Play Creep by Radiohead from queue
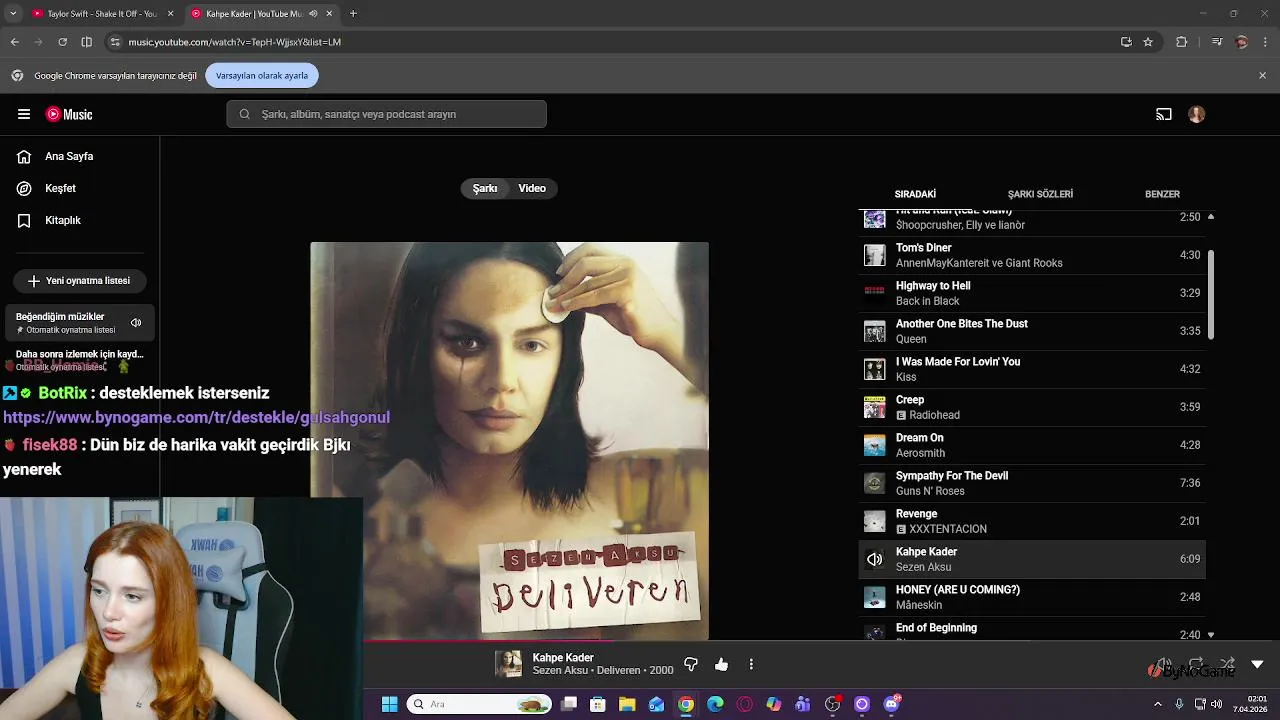Viewport: 1280px width, 720px height. pyautogui.click(x=1032, y=407)
